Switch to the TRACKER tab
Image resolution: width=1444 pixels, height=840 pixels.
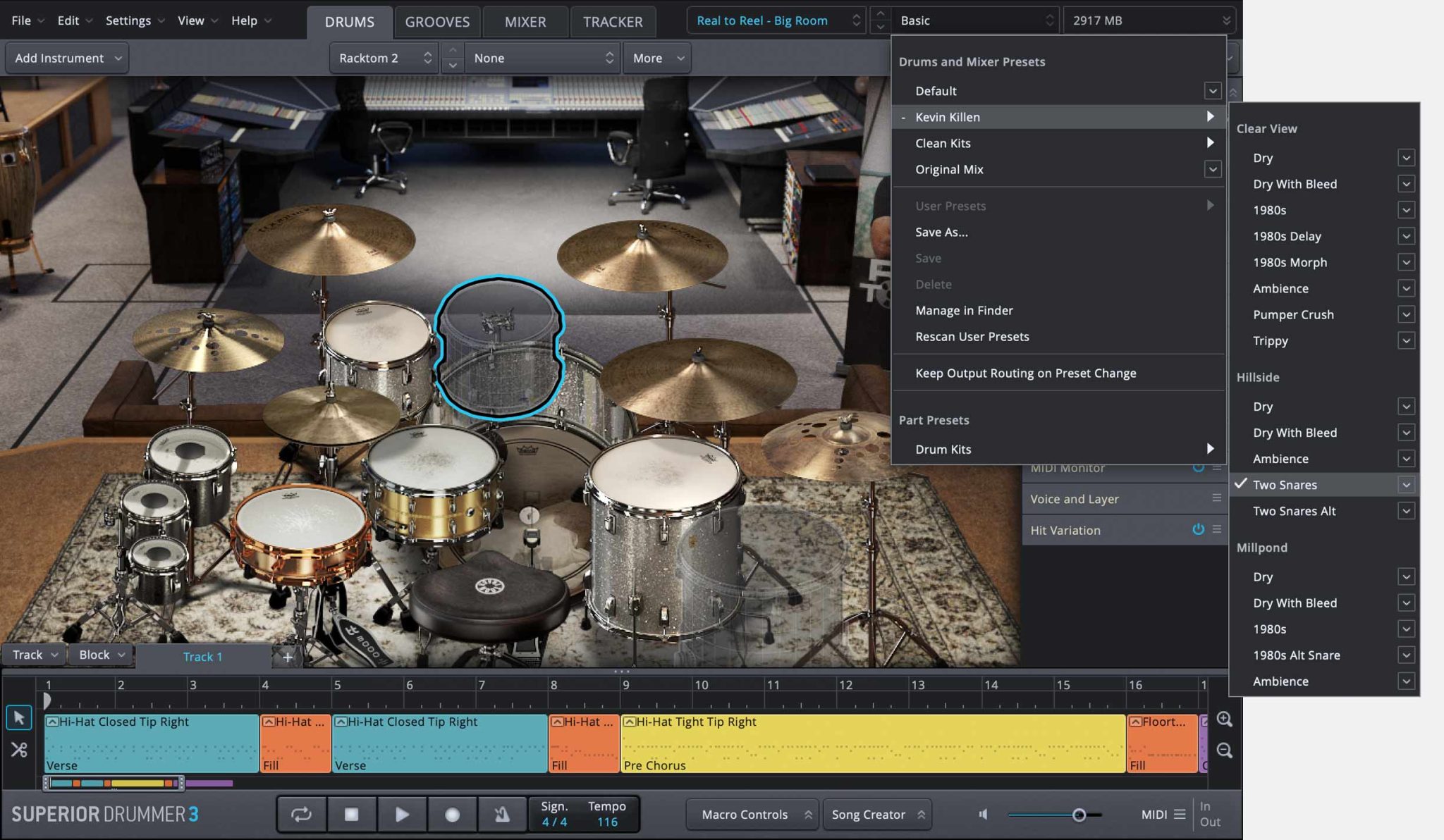click(x=613, y=22)
